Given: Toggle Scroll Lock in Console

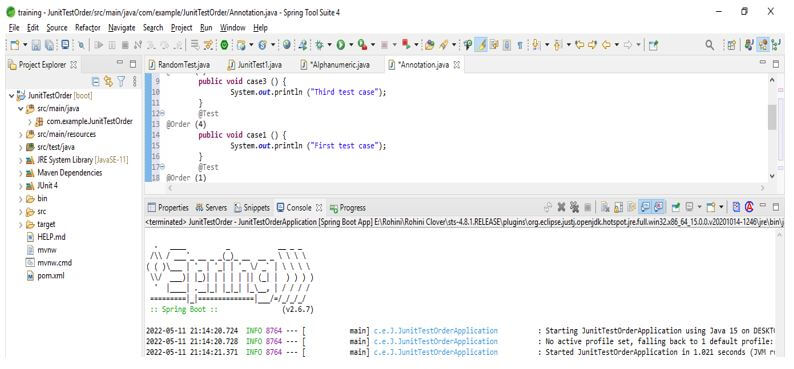Looking at the screenshot, I should coord(618,207).
